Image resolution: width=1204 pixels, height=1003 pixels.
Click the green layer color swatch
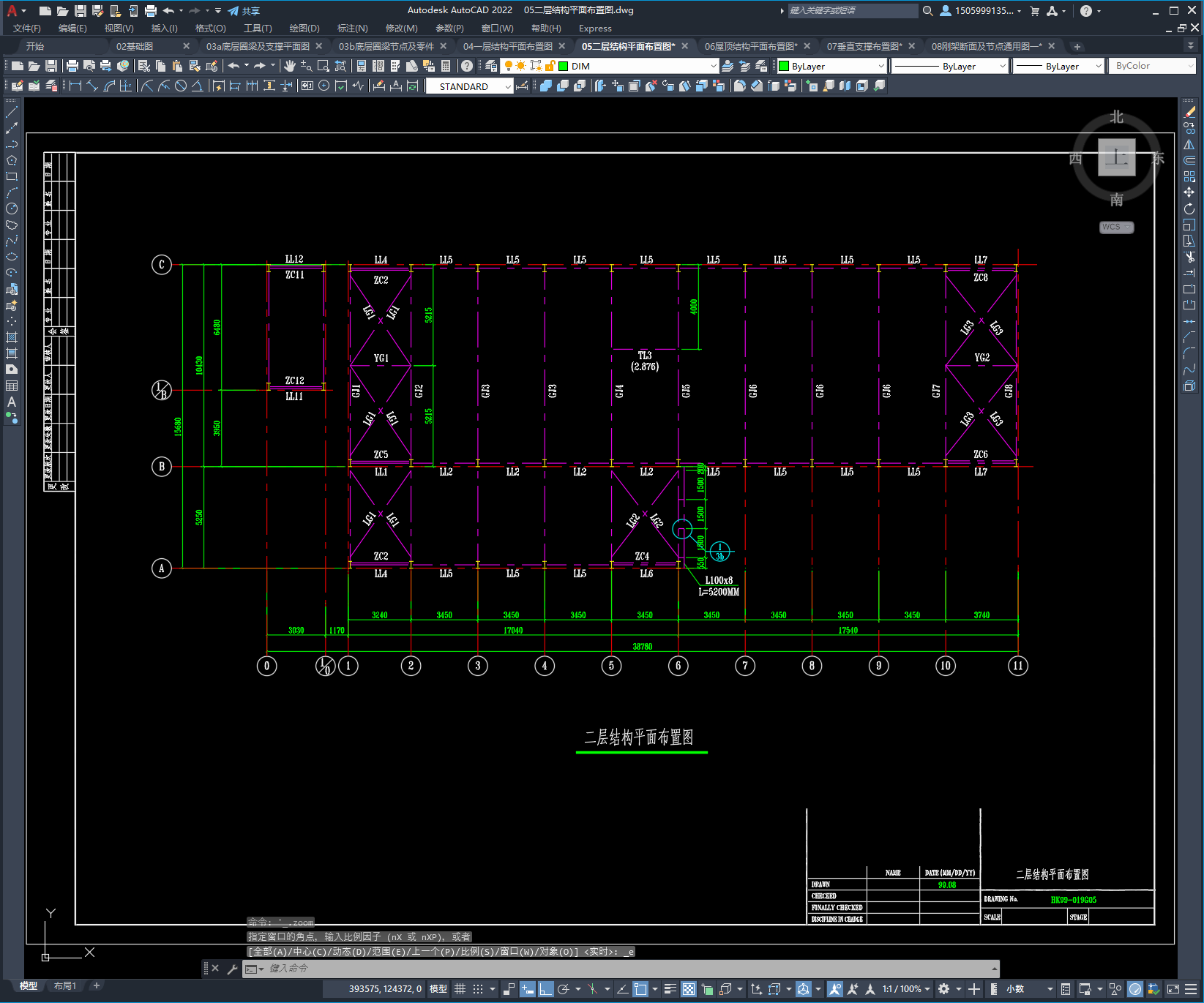564,66
